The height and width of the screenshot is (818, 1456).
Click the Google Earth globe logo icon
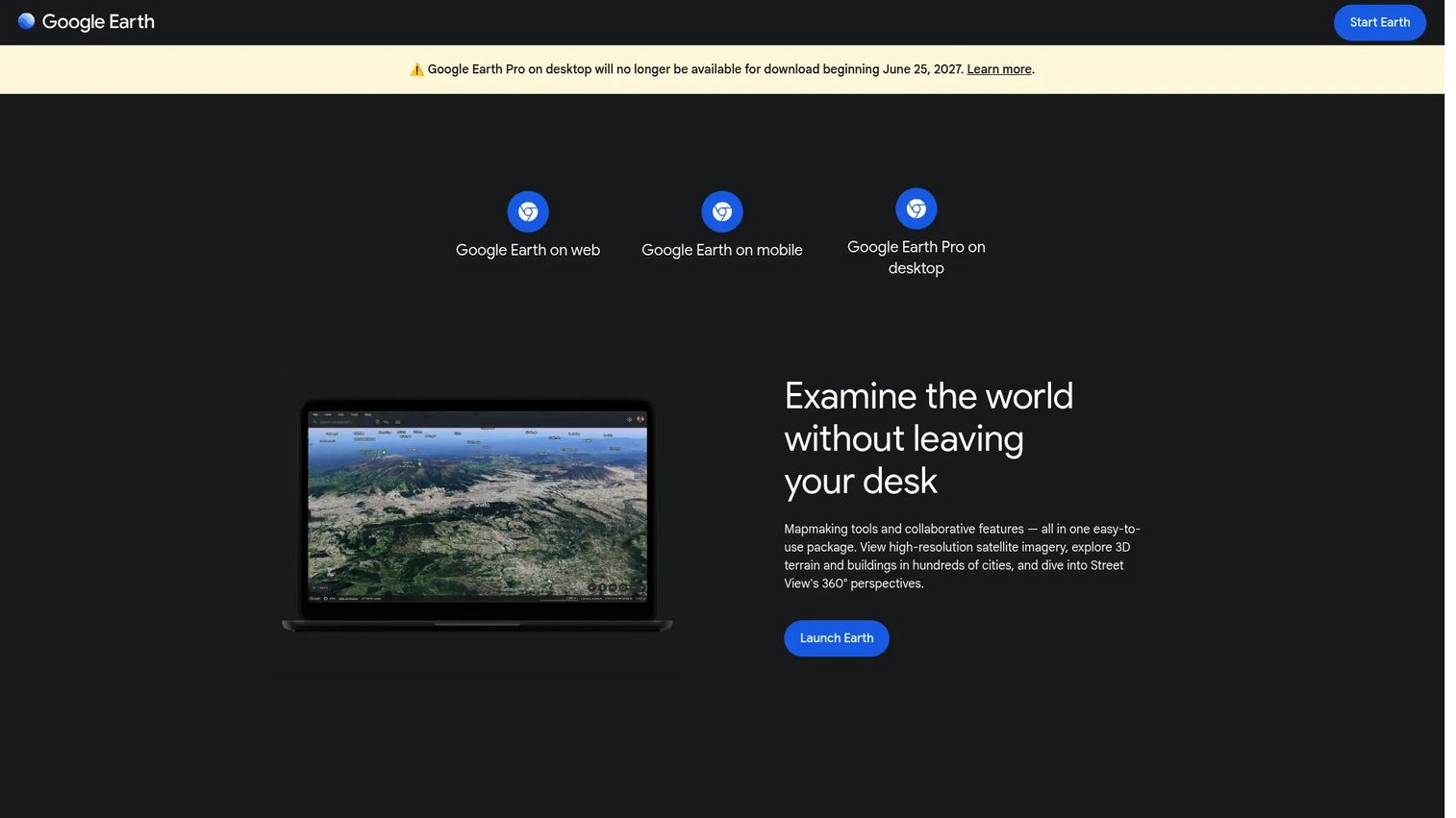point(26,21)
